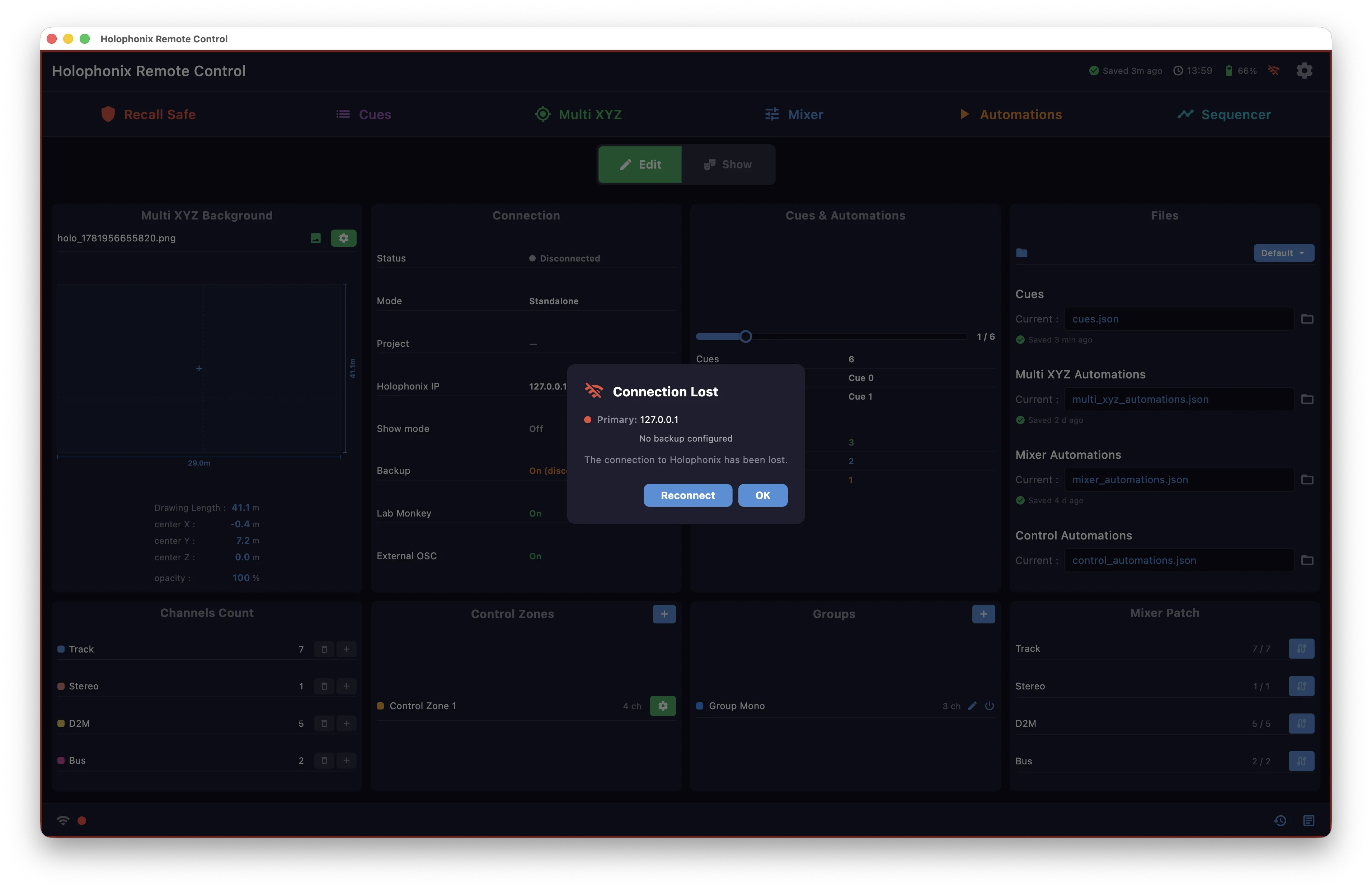
Task: Click the center Y 7.2 value
Action: point(243,541)
